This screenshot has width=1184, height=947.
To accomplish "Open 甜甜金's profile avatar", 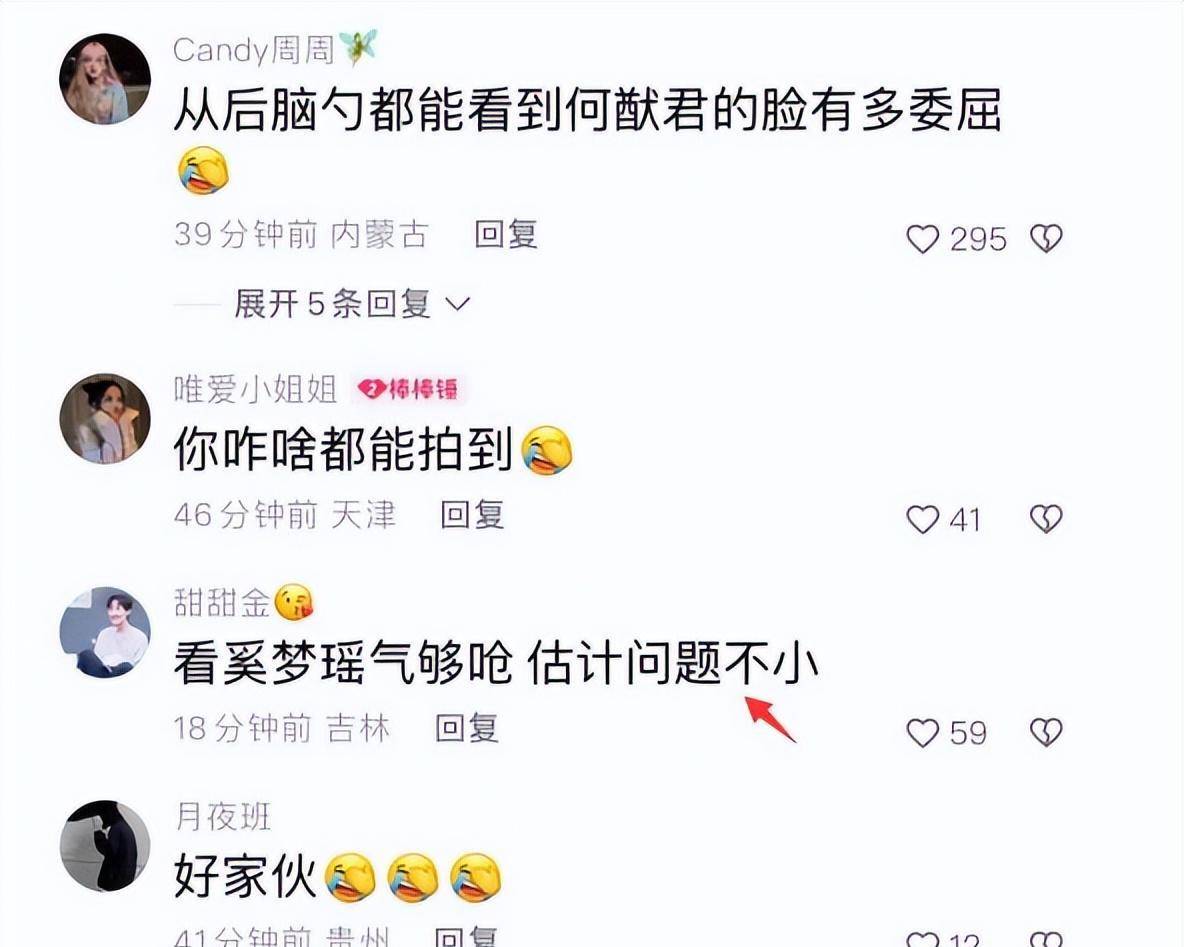I will [105, 632].
